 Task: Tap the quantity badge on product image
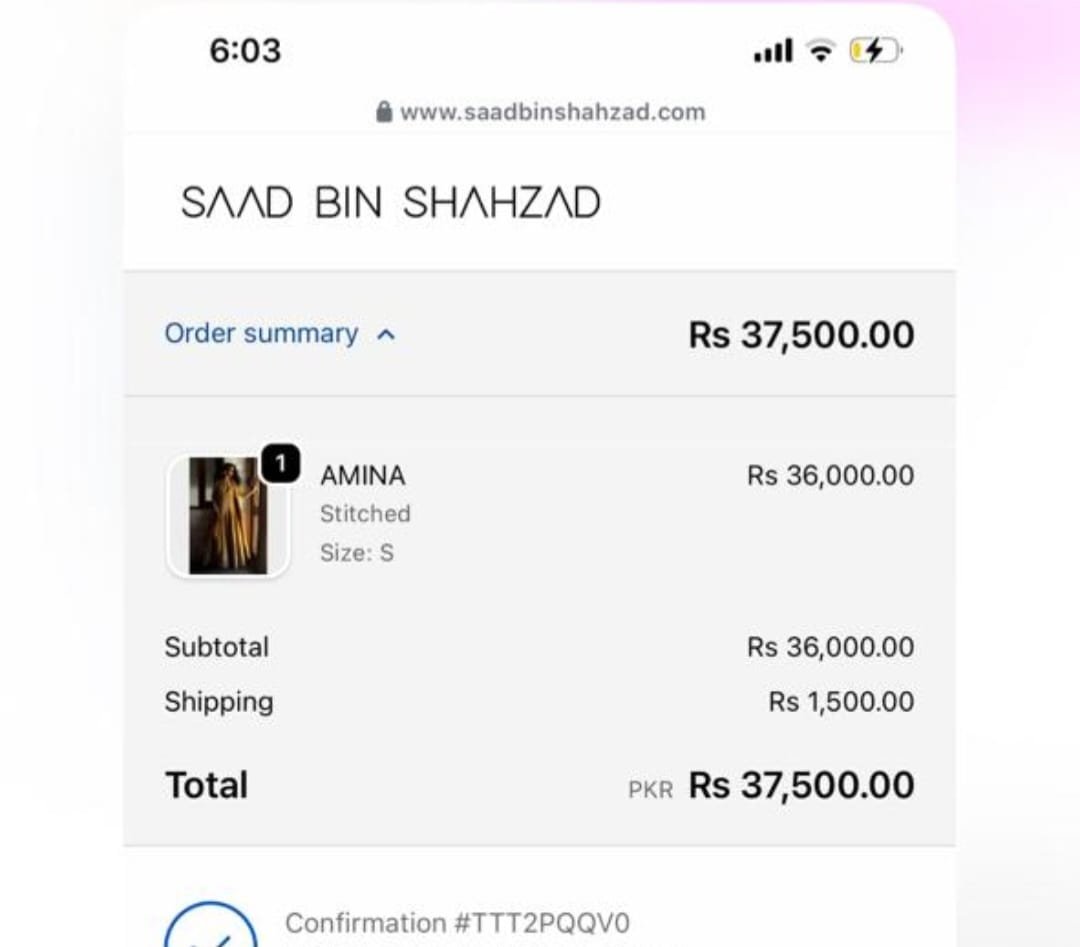click(281, 464)
